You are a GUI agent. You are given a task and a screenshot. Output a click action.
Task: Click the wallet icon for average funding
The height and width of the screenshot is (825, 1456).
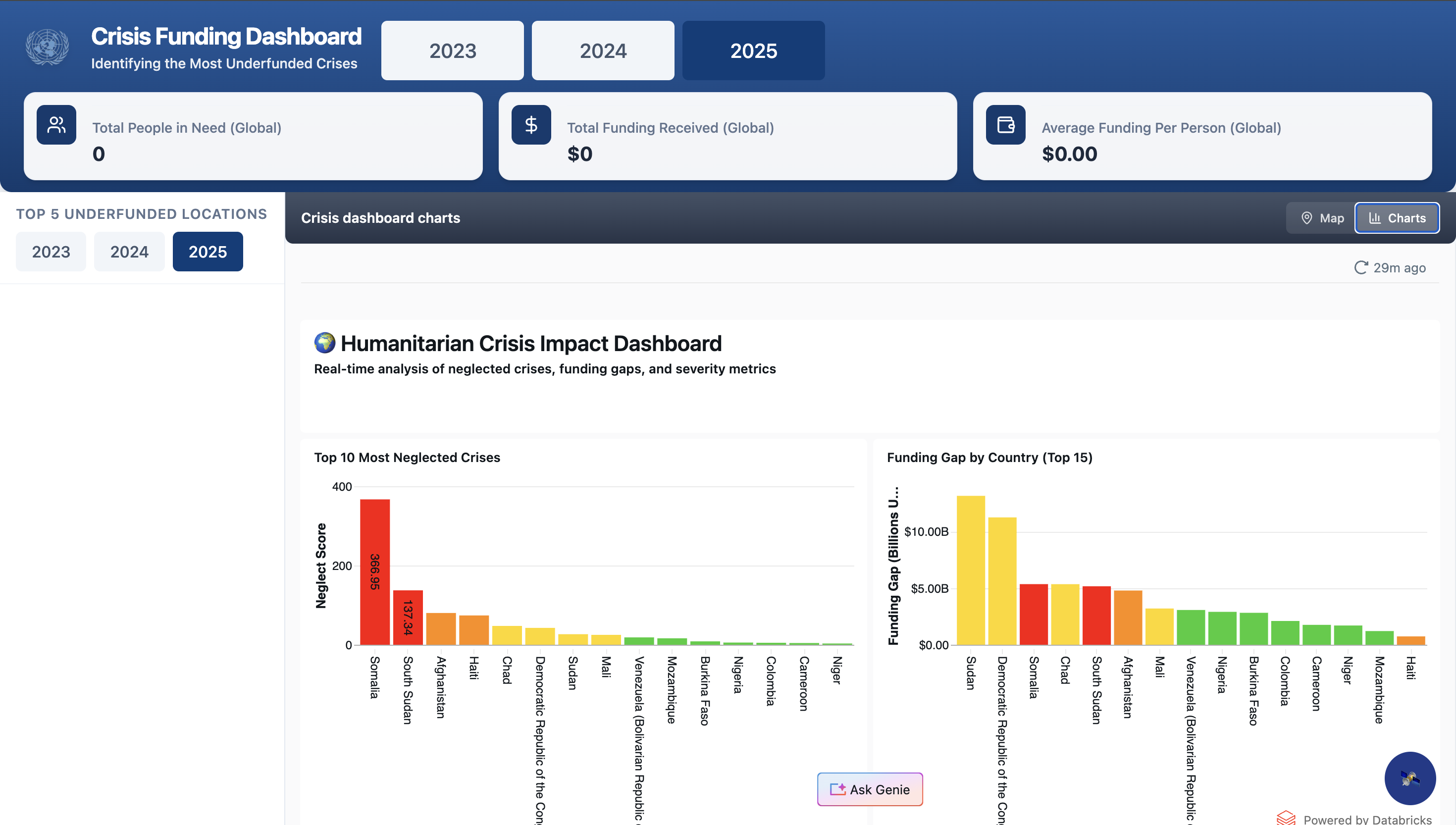pyautogui.click(x=1006, y=125)
